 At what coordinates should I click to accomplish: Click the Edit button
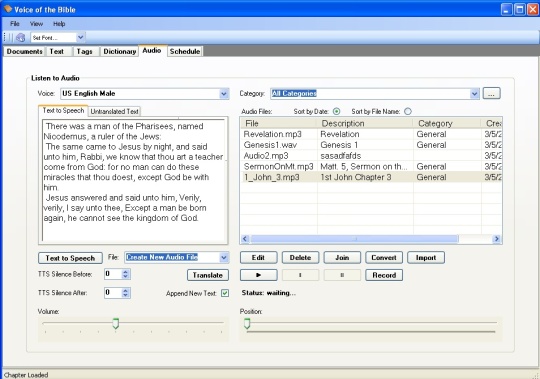coord(258,257)
